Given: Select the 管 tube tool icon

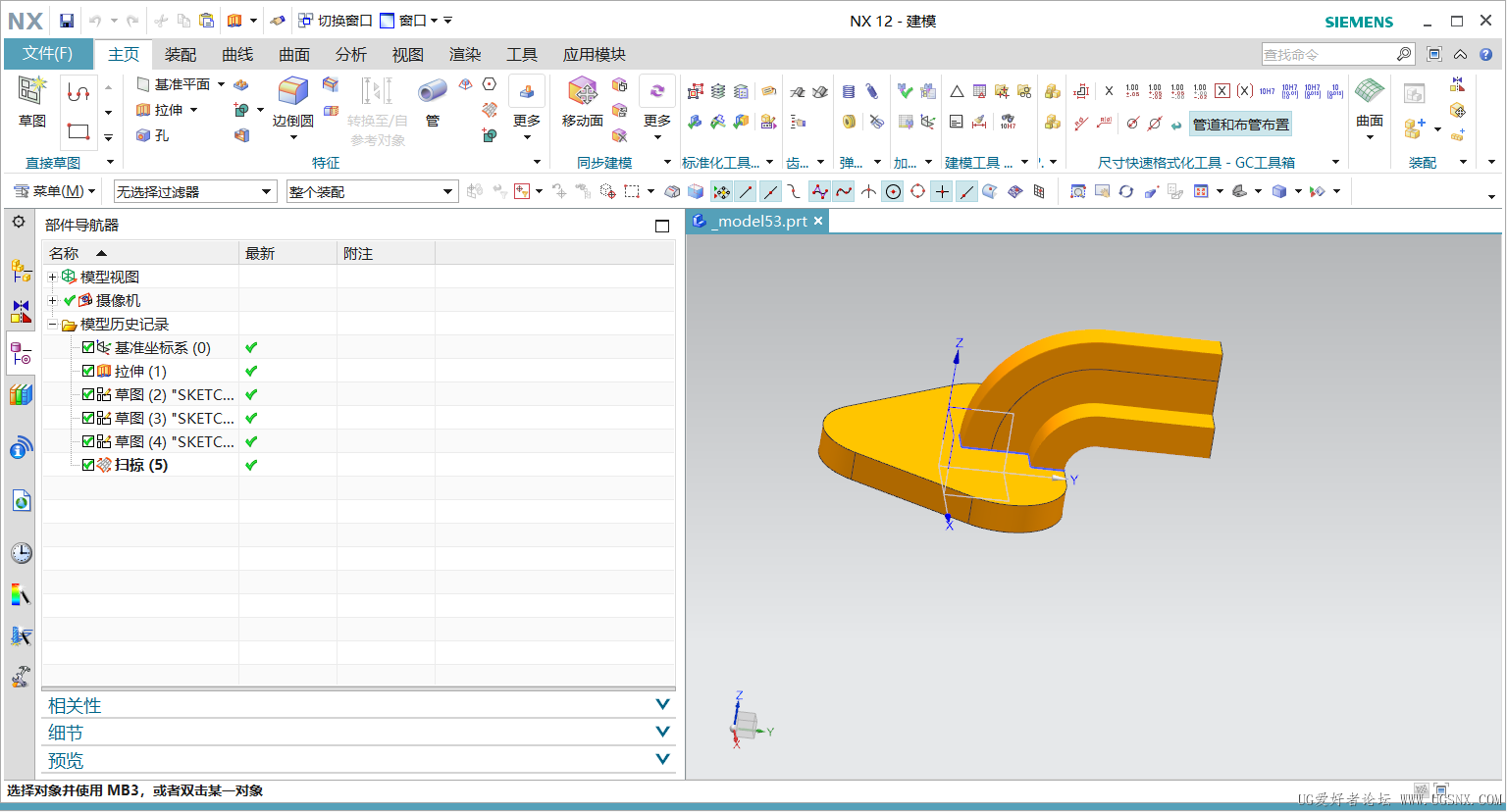Looking at the screenshot, I should 432,92.
